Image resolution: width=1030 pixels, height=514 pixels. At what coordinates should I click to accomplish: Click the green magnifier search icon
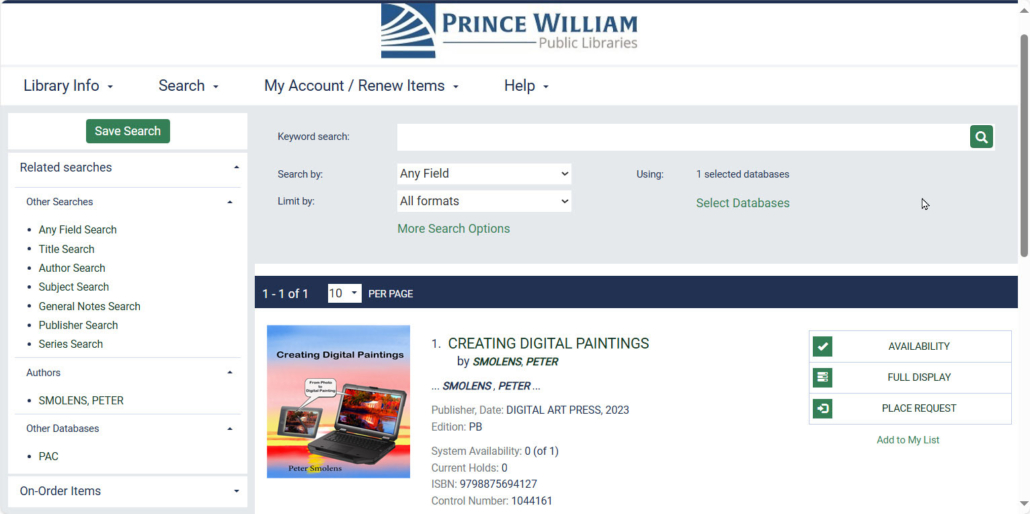(x=981, y=137)
